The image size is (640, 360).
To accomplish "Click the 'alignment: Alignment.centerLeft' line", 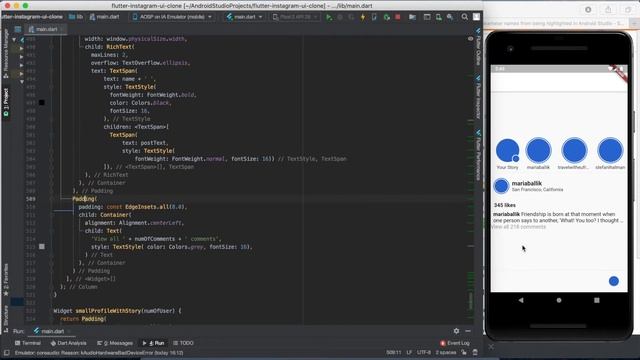I will click(x=135, y=223).
